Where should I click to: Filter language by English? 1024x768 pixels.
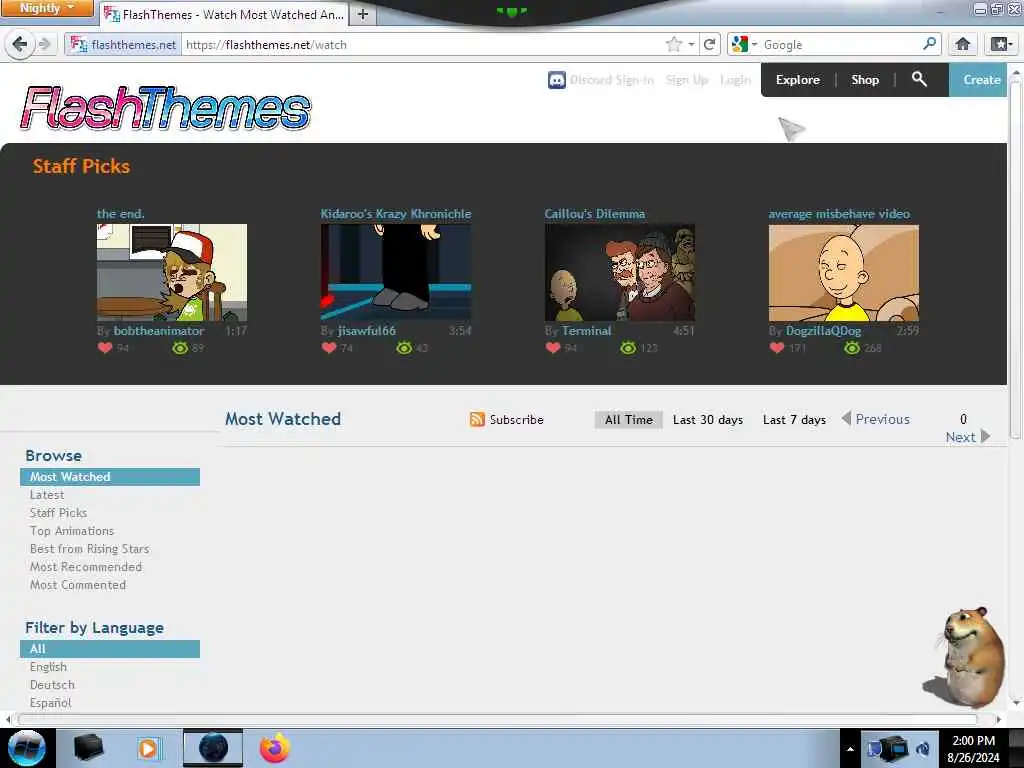(x=48, y=667)
